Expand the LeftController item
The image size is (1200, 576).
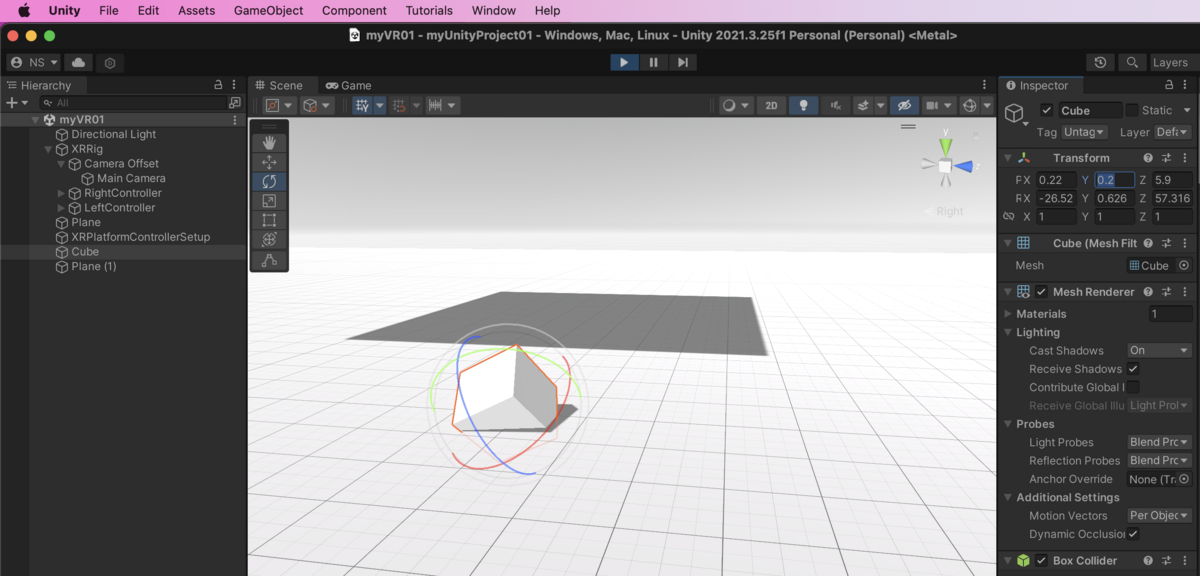61,208
